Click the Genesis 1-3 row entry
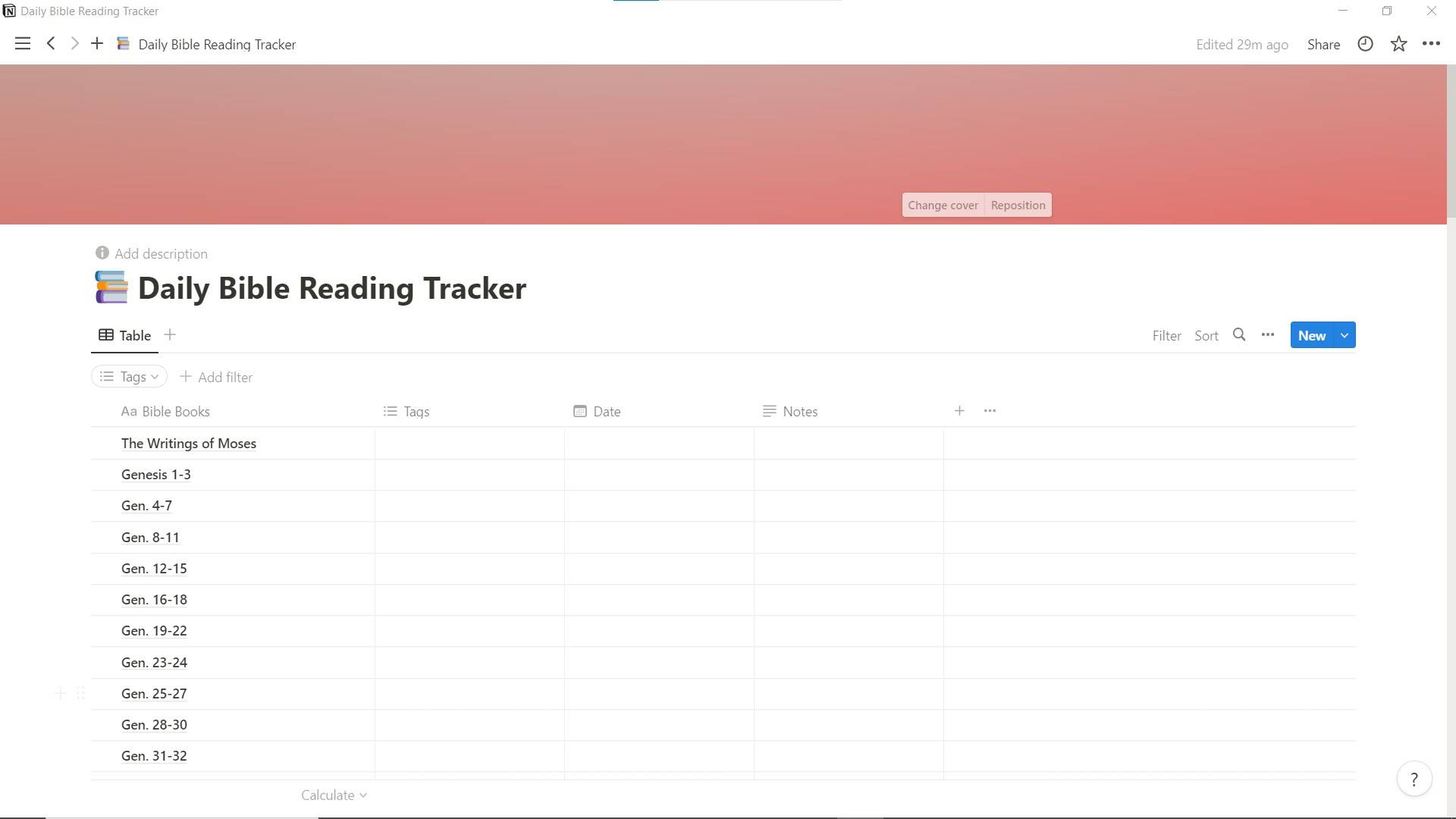The height and width of the screenshot is (819, 1456). click(156, 474)
